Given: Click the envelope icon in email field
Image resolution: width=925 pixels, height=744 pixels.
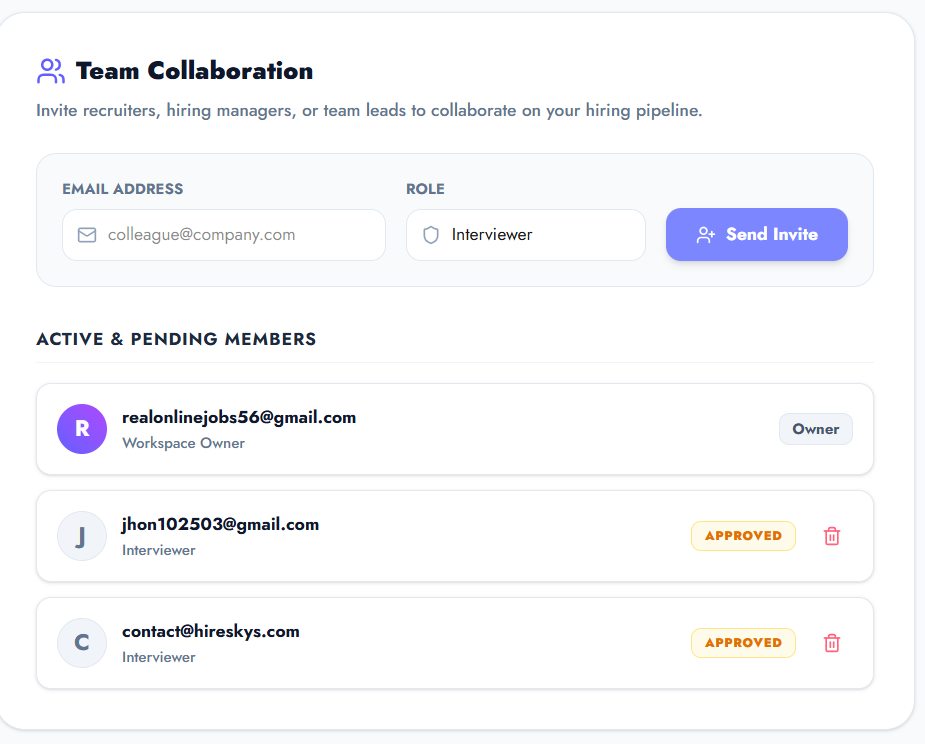Looking at the screenshot, I should pos(87,235).
